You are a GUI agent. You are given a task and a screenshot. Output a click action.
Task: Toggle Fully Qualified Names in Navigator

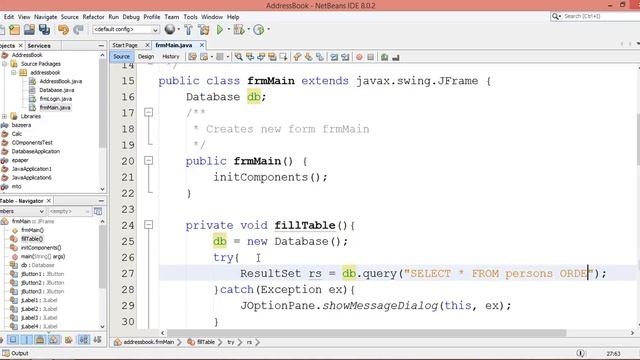pos(68,340)
